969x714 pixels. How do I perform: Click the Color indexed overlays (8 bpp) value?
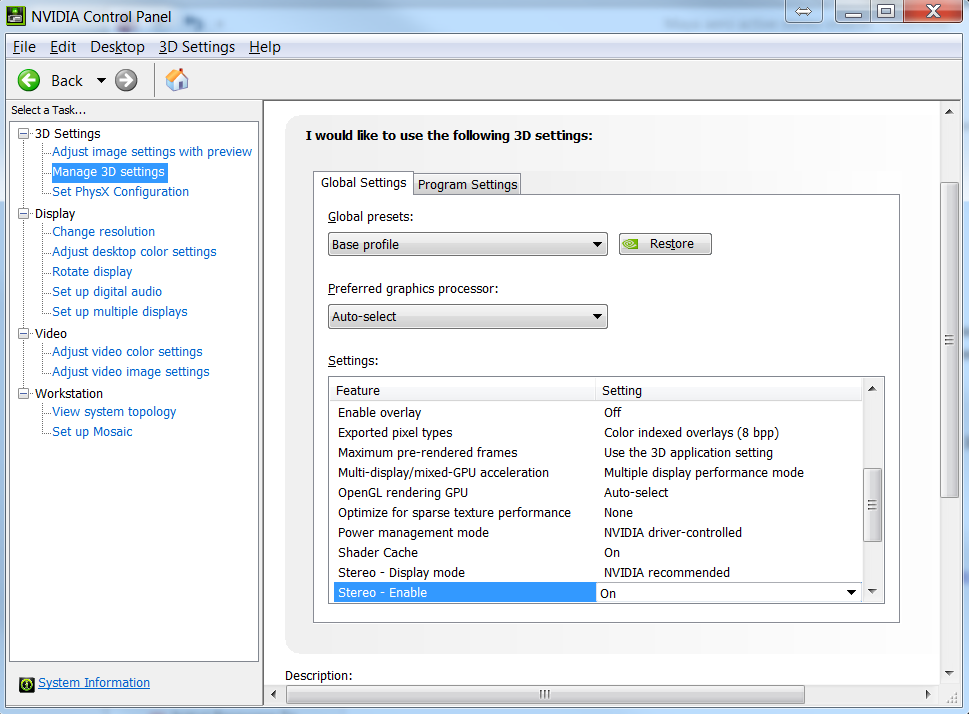[692, 433]
